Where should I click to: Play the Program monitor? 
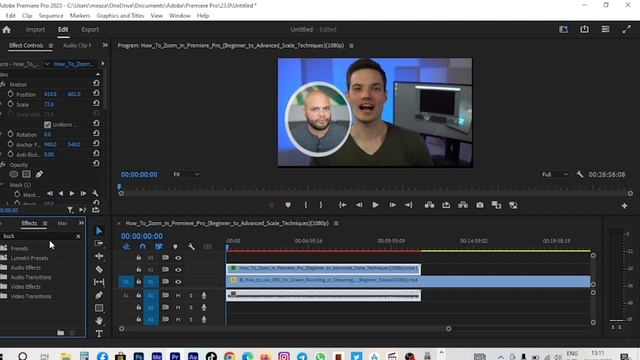(x=375, y=205)
